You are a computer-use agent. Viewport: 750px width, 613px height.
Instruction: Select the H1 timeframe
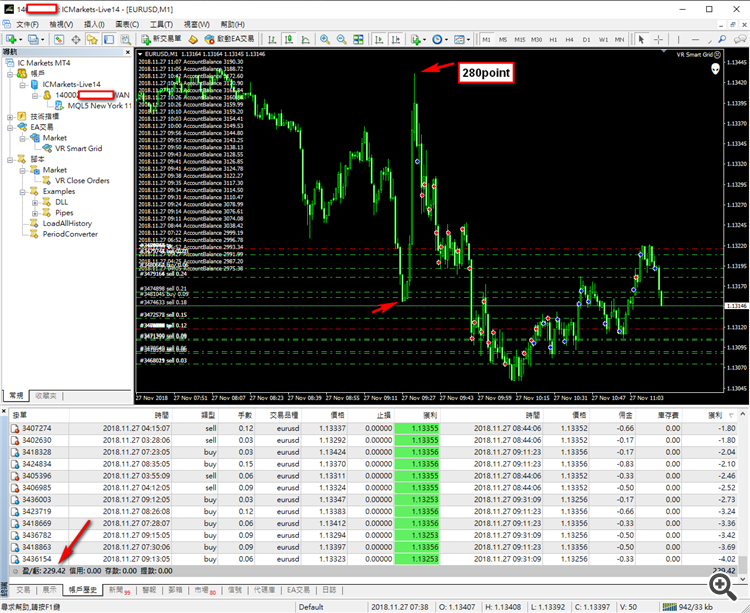point(553,40)
